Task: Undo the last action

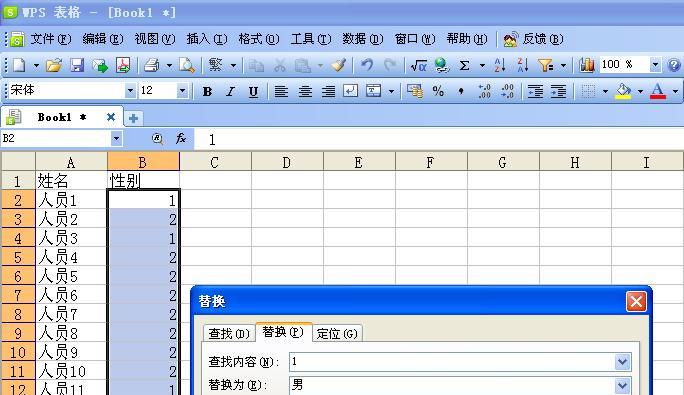Action: (x=367, y=65)
